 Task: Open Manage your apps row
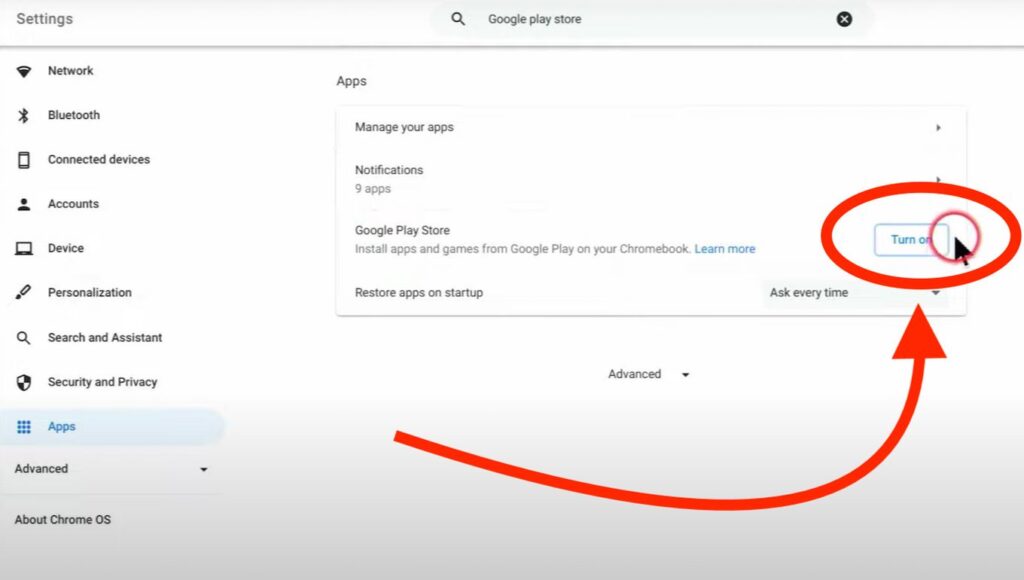click(650, 128)
